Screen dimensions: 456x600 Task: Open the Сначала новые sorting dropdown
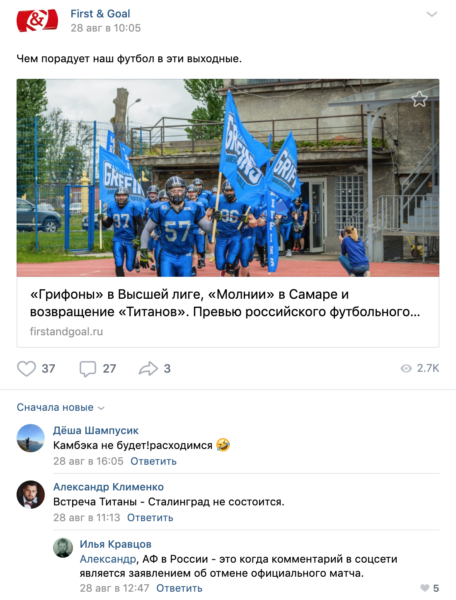click(x=60, y=407)
